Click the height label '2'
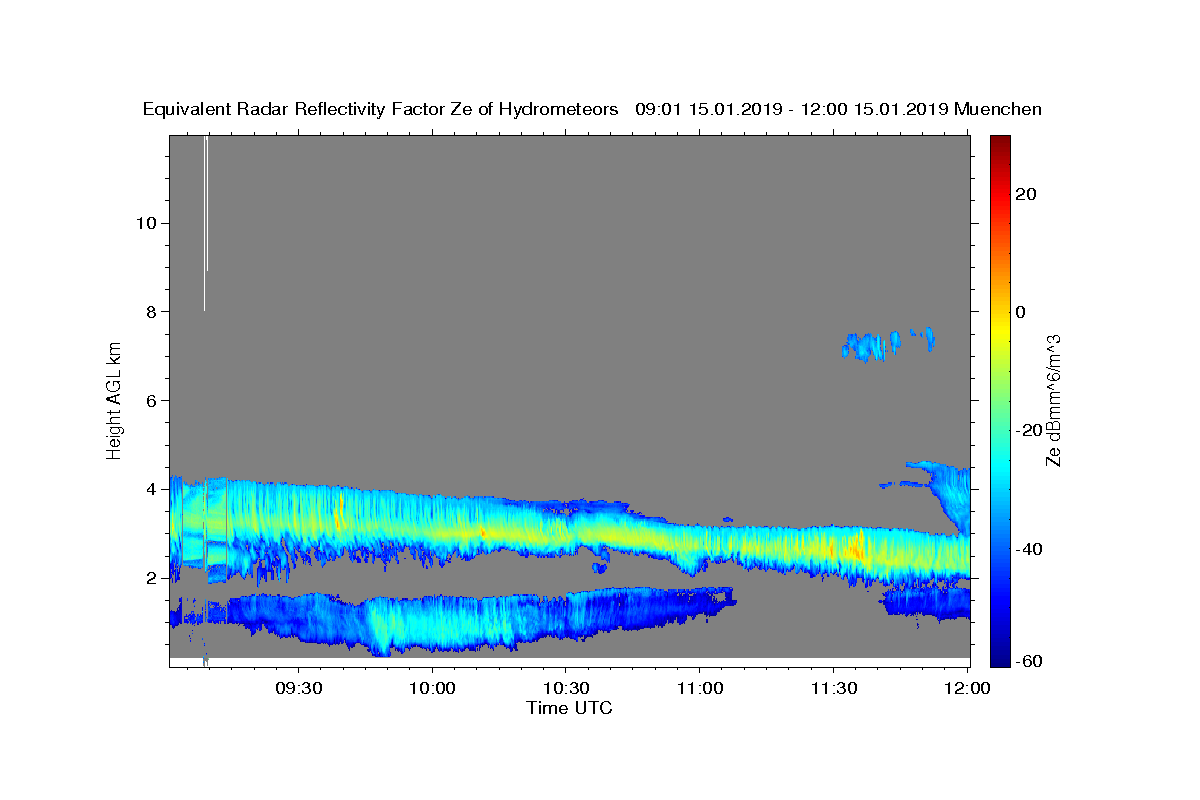 (x=149, y=578)
